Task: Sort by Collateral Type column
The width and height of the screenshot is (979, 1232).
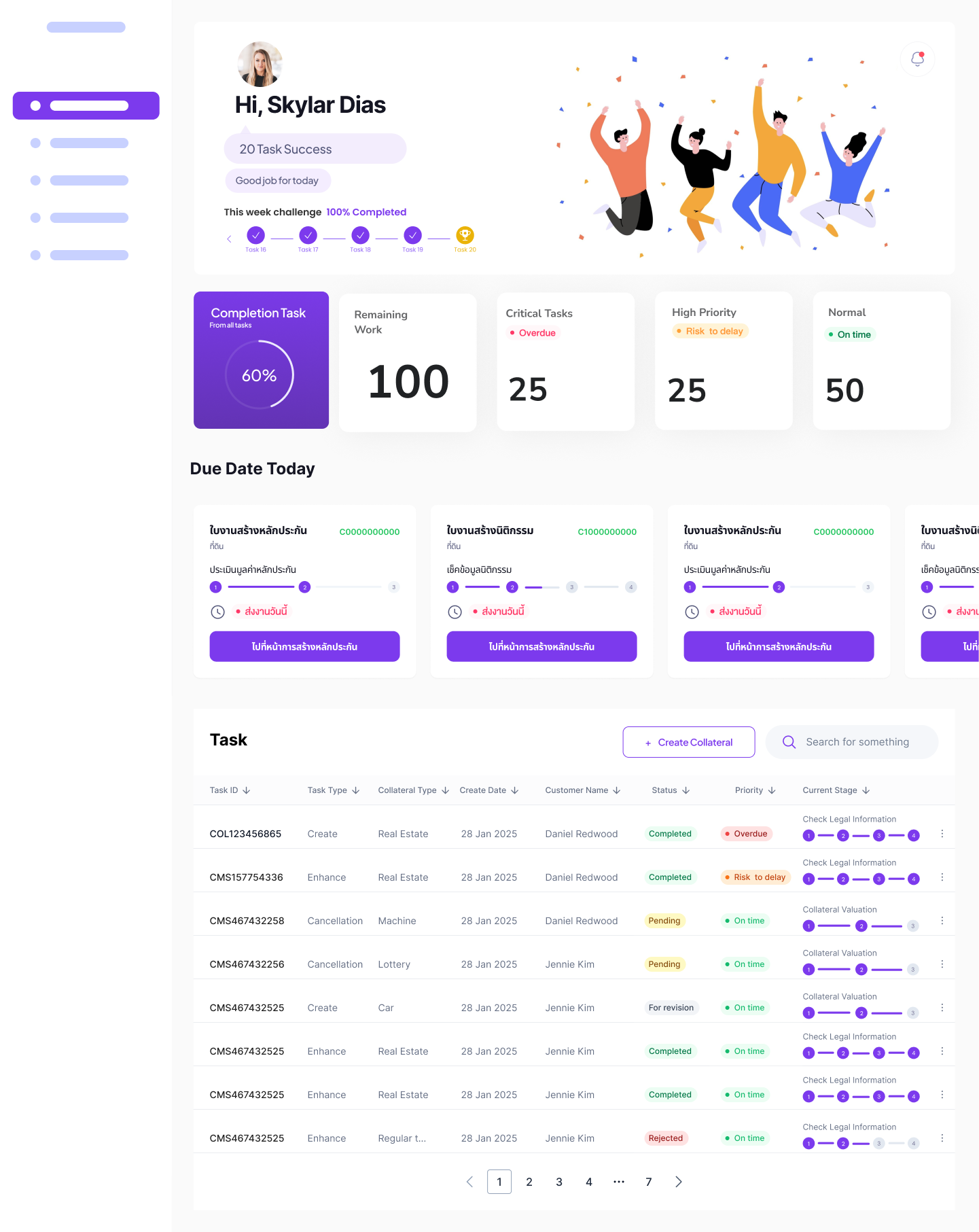Action: point(414,790)
